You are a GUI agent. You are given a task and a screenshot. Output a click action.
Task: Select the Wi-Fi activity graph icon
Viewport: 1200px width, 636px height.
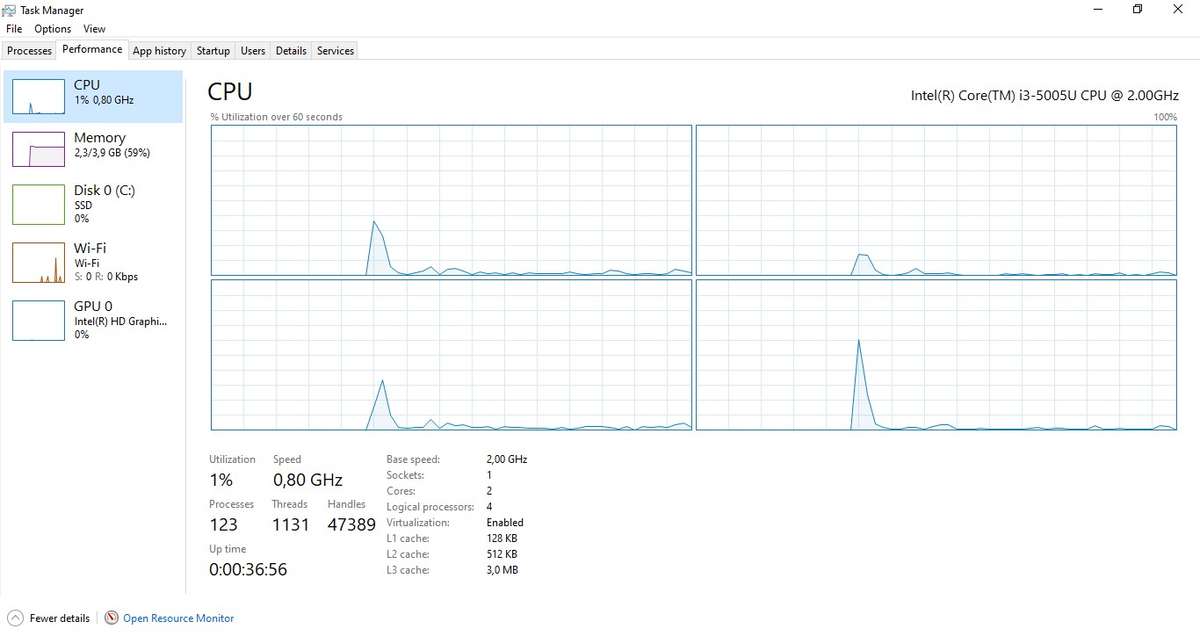(x=38, y=262)
